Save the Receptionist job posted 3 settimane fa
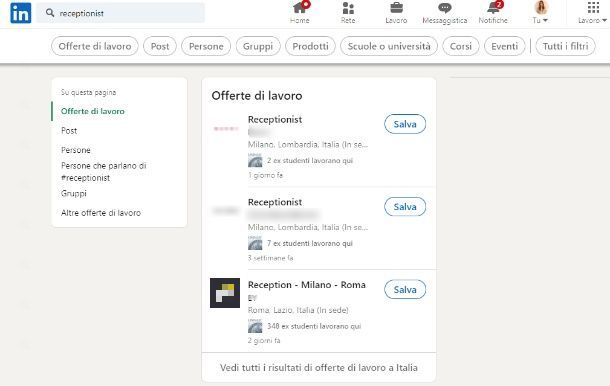610x386 pixels. tap(405, 207)
